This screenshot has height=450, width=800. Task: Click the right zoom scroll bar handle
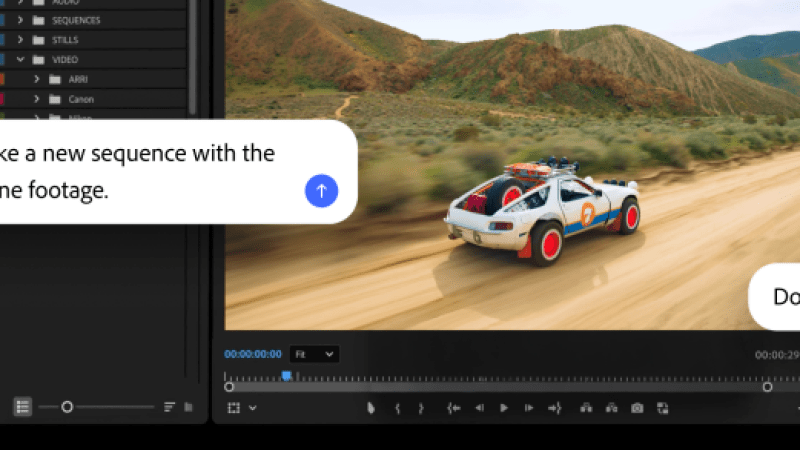tap(767, 387)
